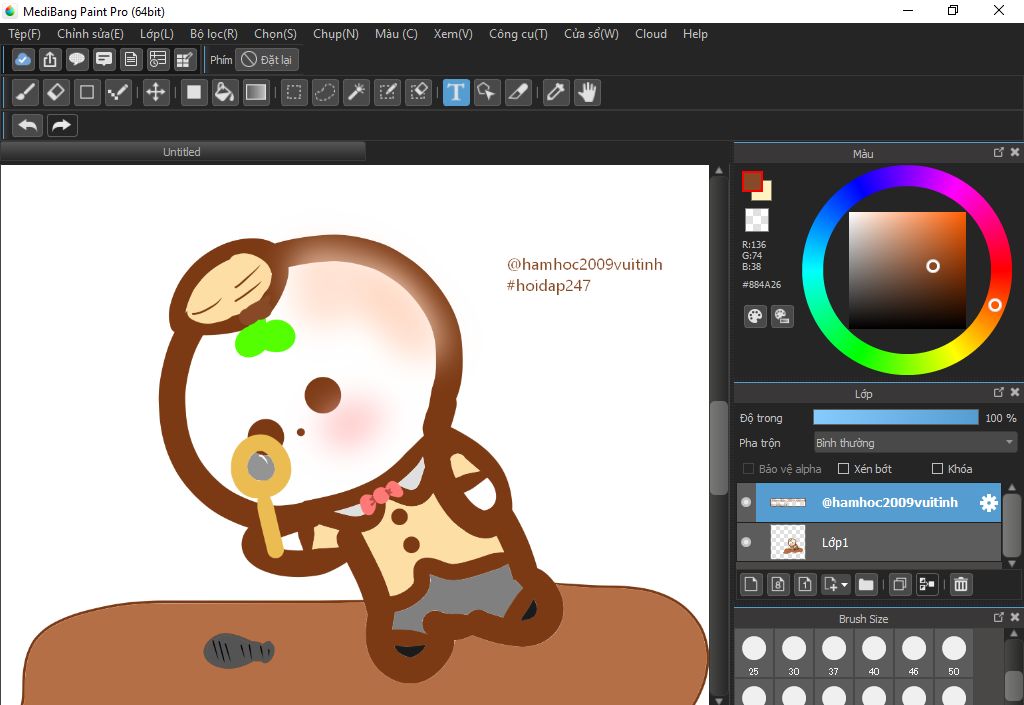
Task: Select brush size 50
Action: coord(953,655)
